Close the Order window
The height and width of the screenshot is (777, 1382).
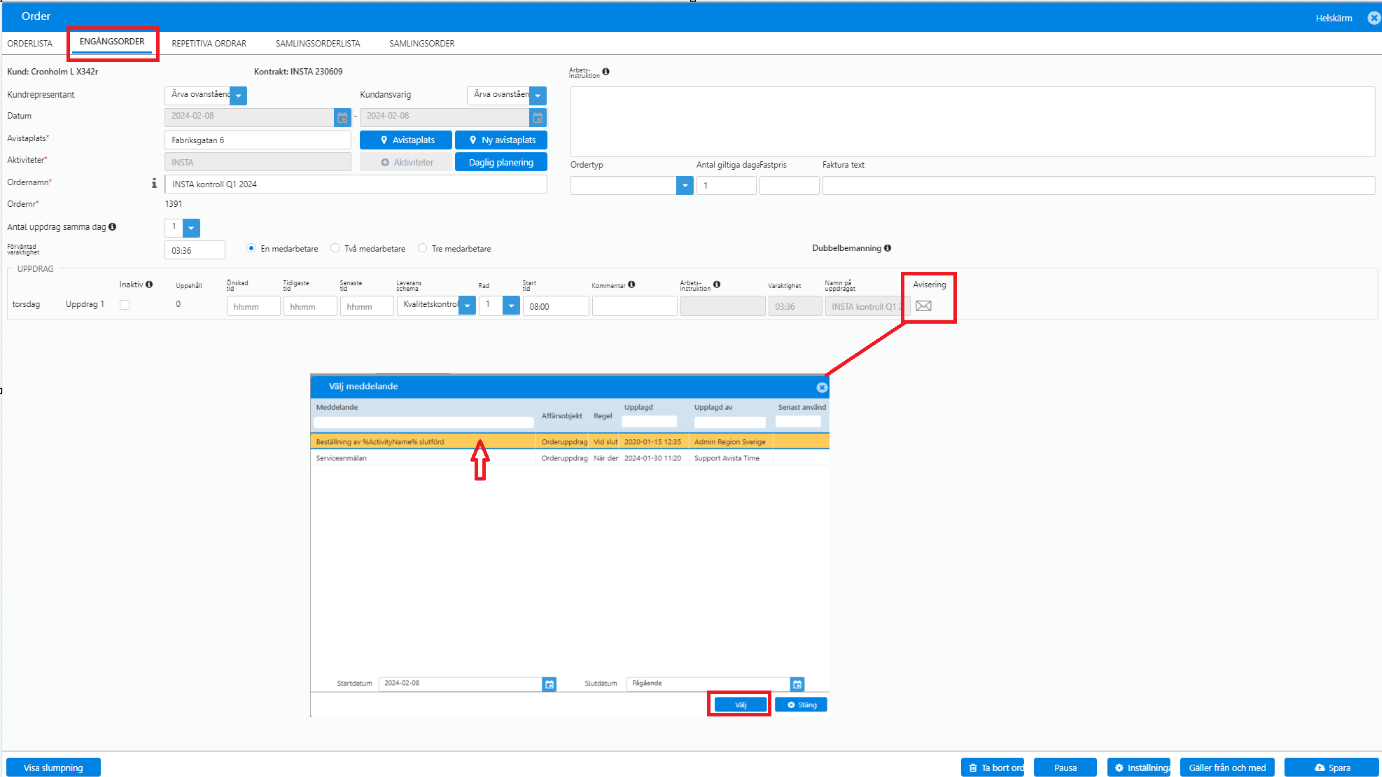pyautogui.click(x=1373, y=17)
